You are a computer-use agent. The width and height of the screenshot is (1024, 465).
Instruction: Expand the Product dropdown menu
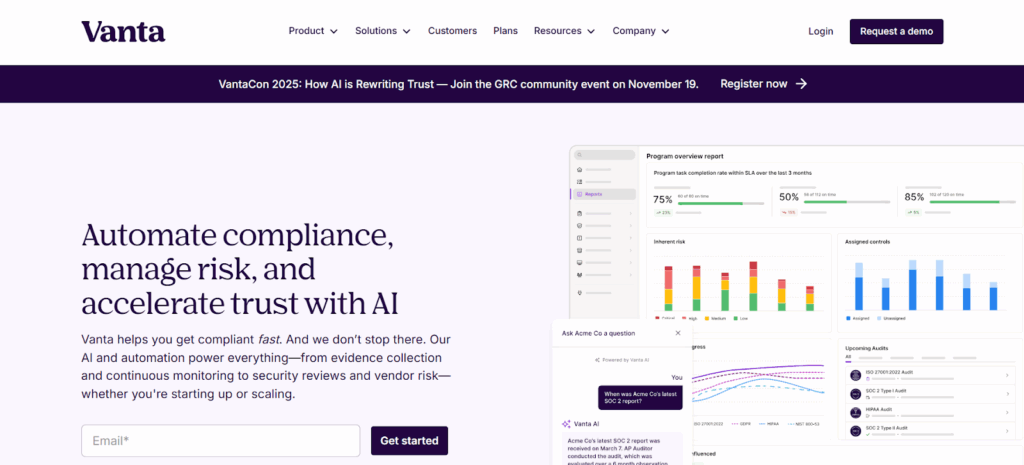pyautogui.click(x=313, y=31)
